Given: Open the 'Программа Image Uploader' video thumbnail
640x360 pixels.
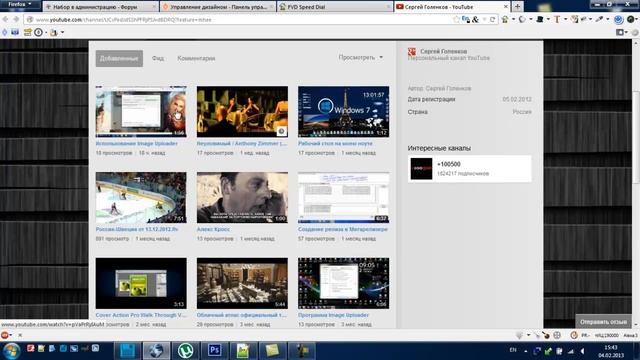Looking at the screenshot, I should pyautogui.click(x=343, y=283).
